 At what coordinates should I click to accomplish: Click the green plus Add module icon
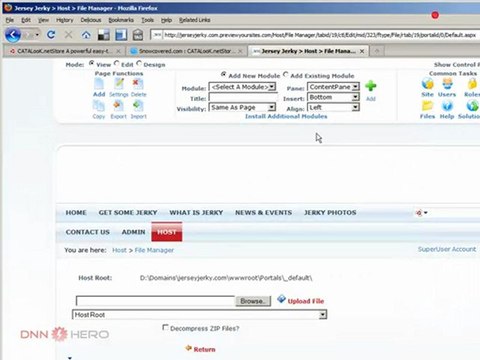click(371, 86)
